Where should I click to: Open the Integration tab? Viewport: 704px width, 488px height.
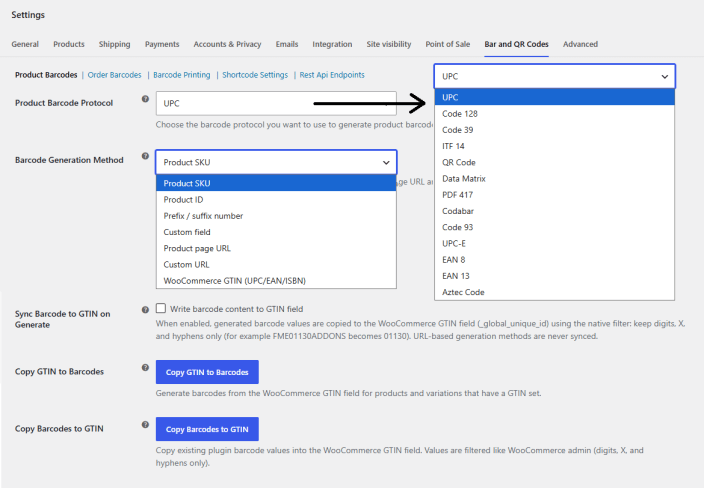332,44
